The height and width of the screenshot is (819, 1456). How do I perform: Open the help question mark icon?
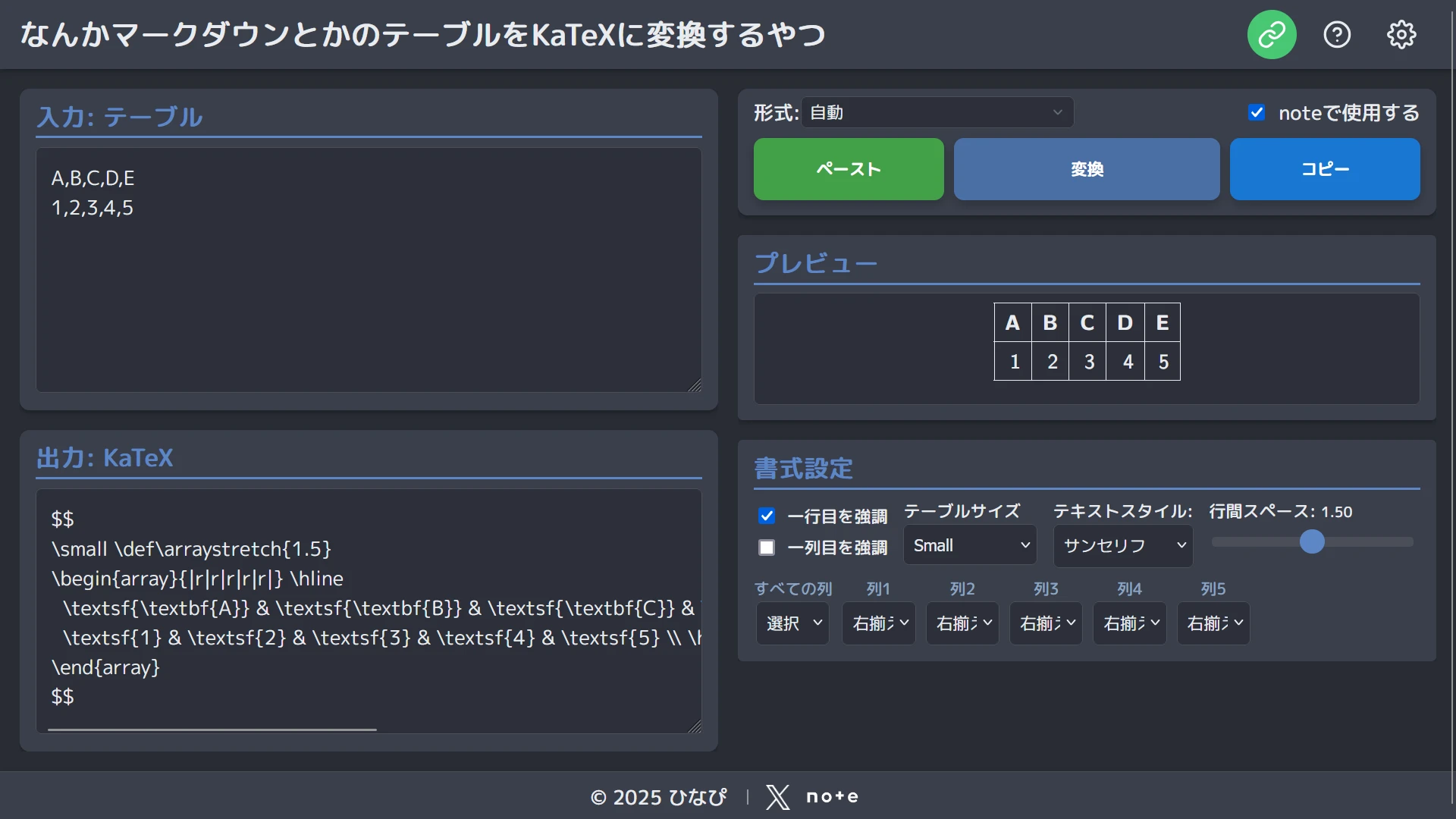coord(1337,34)
